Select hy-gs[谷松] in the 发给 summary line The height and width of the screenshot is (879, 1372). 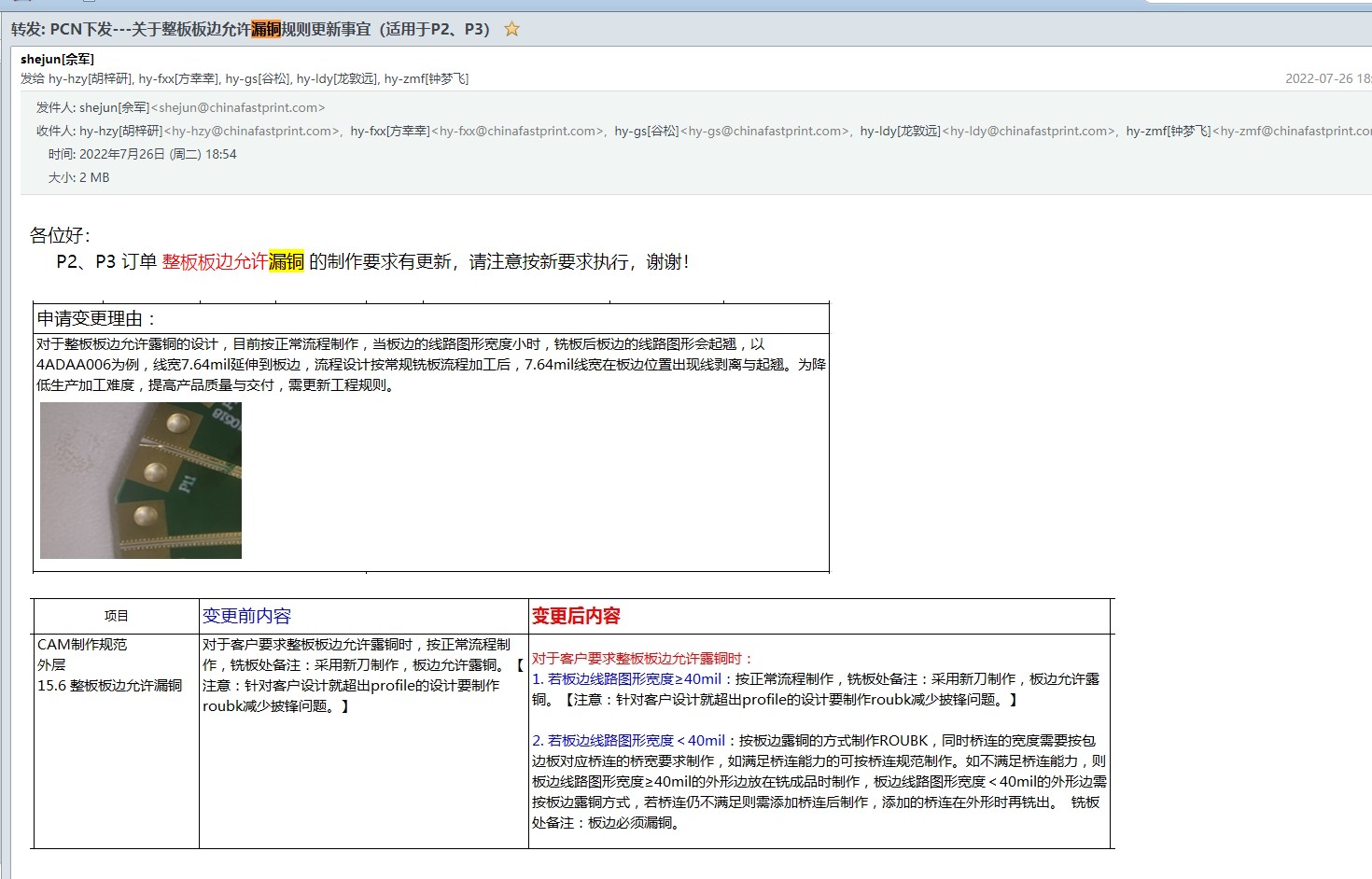point(257,78)
